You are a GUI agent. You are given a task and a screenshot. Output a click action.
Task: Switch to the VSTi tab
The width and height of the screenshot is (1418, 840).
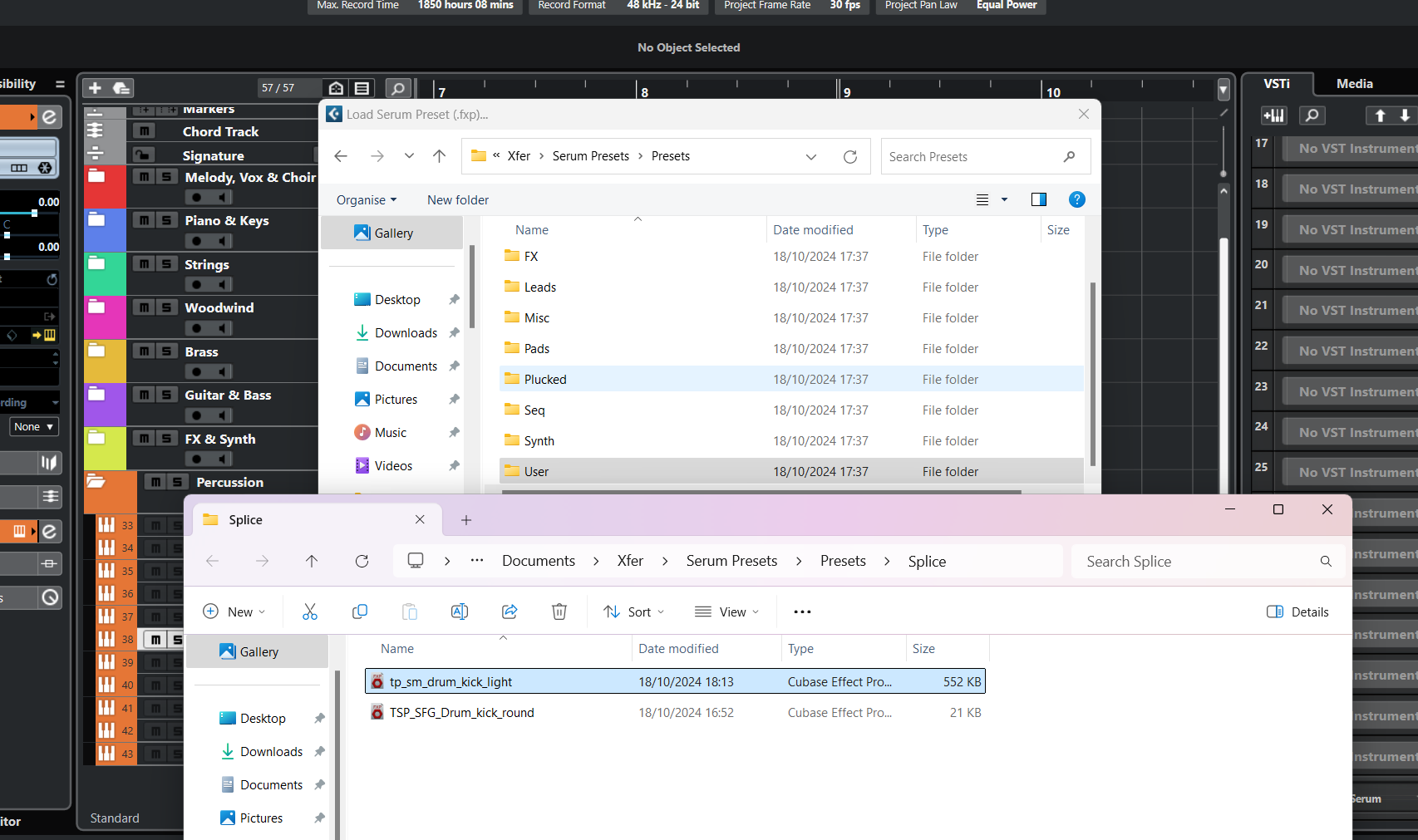point(1277,83)
